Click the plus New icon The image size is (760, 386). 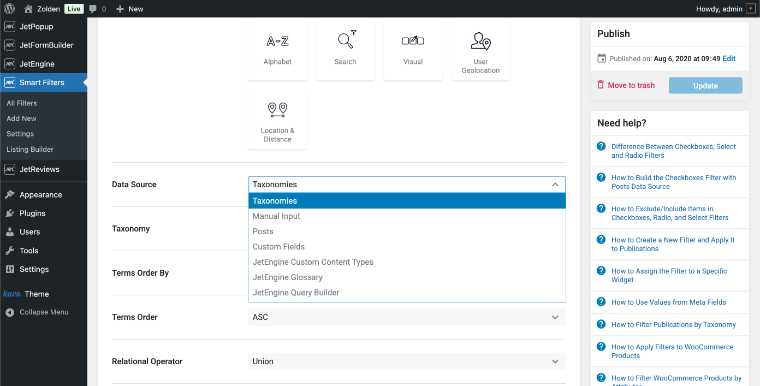(x=120, y=9)
